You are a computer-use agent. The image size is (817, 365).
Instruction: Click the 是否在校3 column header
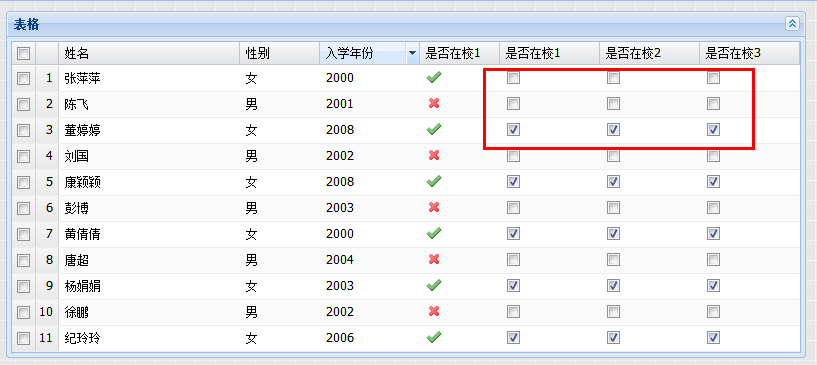[x=749, y=53]
